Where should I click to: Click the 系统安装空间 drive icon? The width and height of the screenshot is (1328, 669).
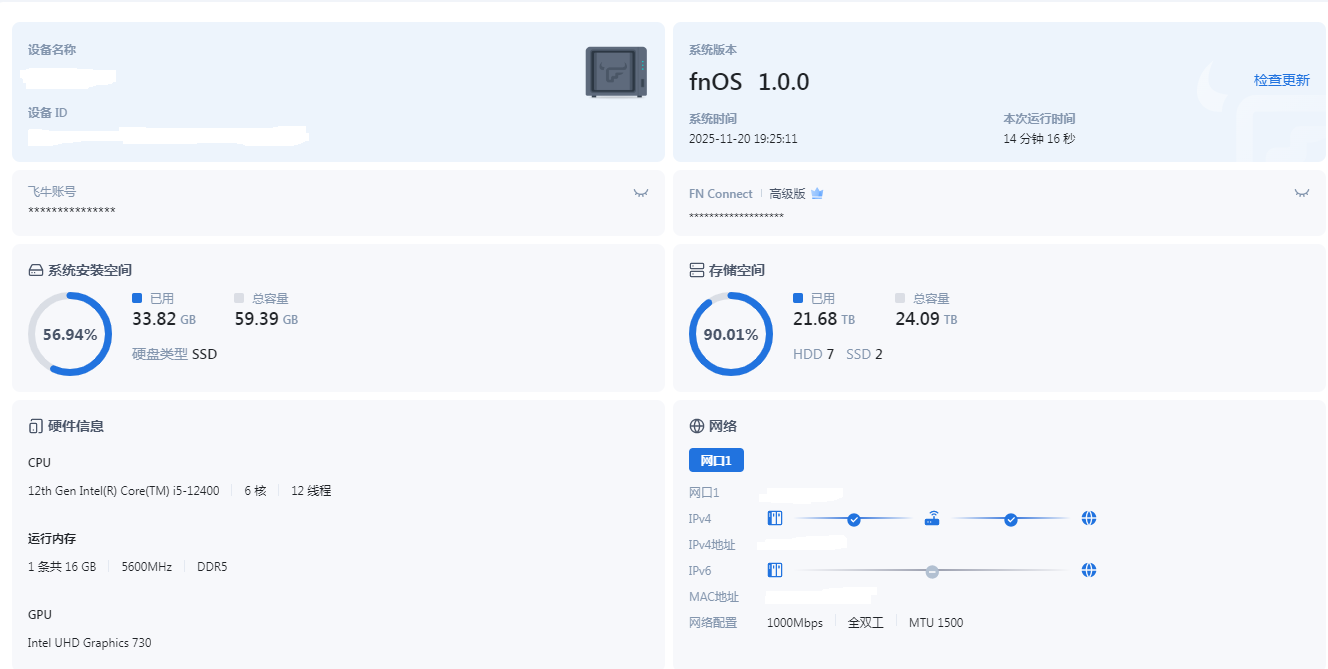(x=36, y=270)
